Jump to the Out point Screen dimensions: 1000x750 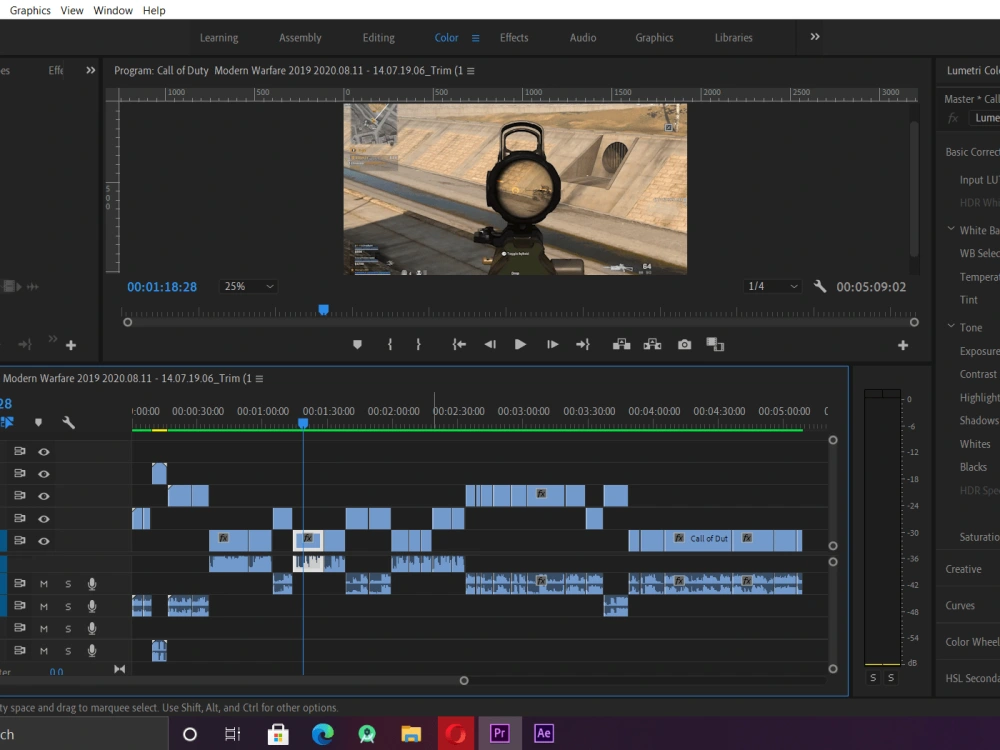click(583, 345)
